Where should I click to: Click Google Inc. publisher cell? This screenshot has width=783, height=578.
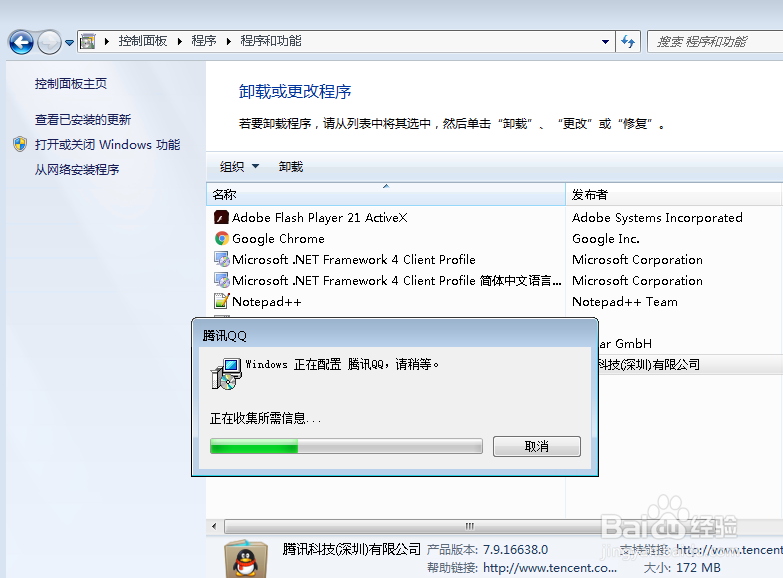(606, 238)
